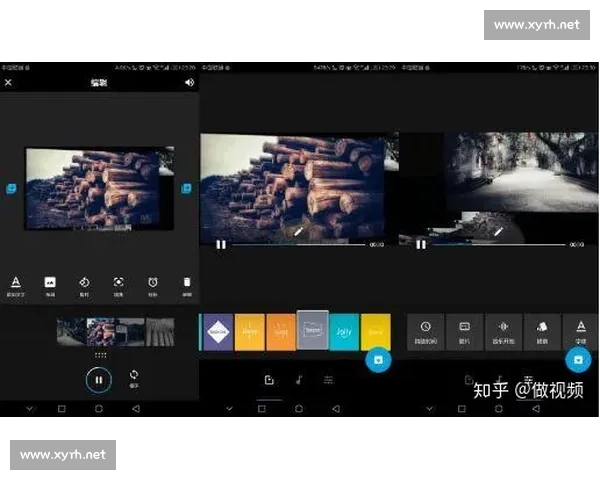This screenshot has height=480, width=600.
Task: Open the clock duration option in right panel
Action: pyautogui.click(x=426, y=330)
